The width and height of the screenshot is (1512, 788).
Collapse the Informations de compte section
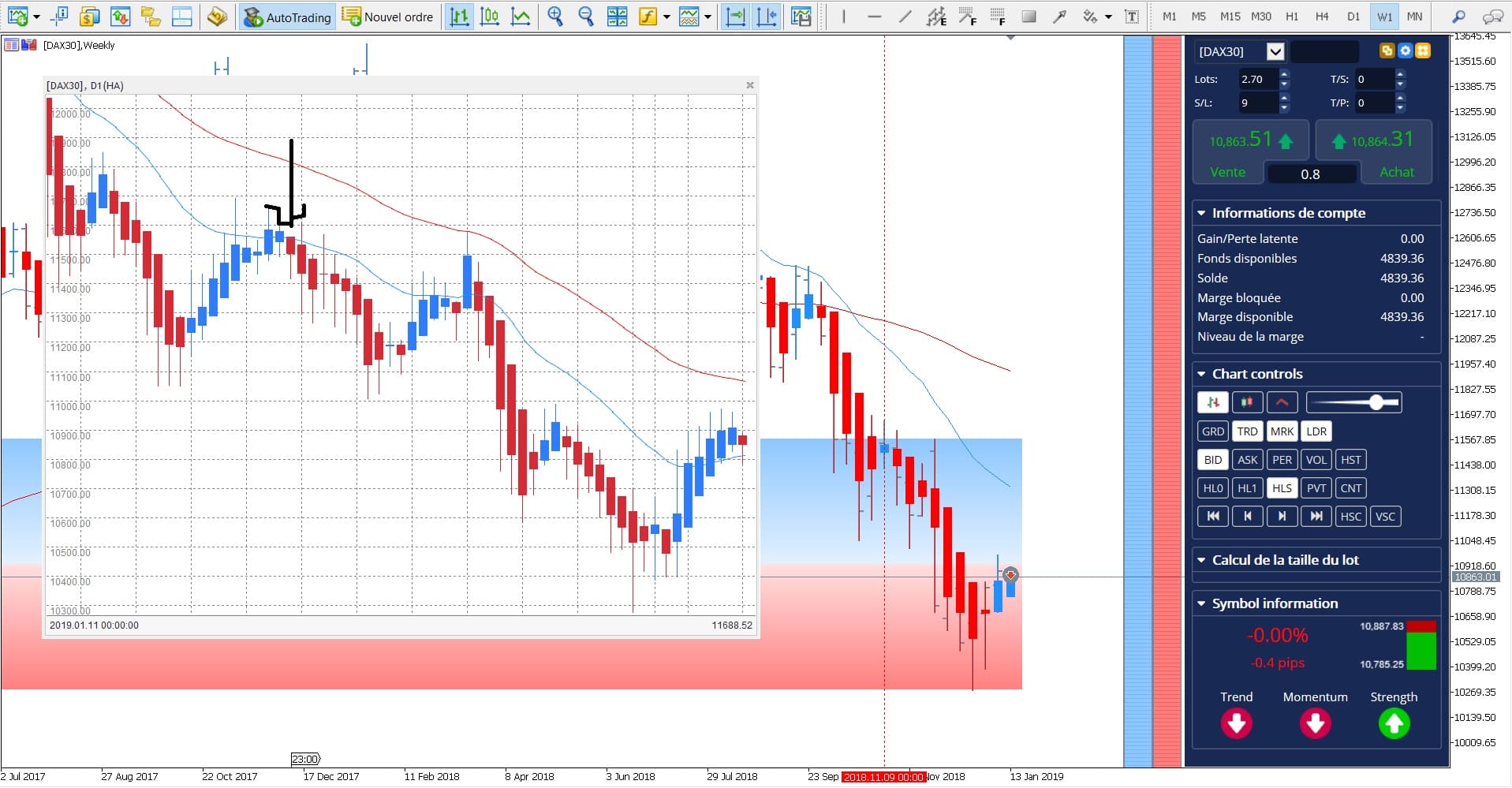pos(1201,213)
